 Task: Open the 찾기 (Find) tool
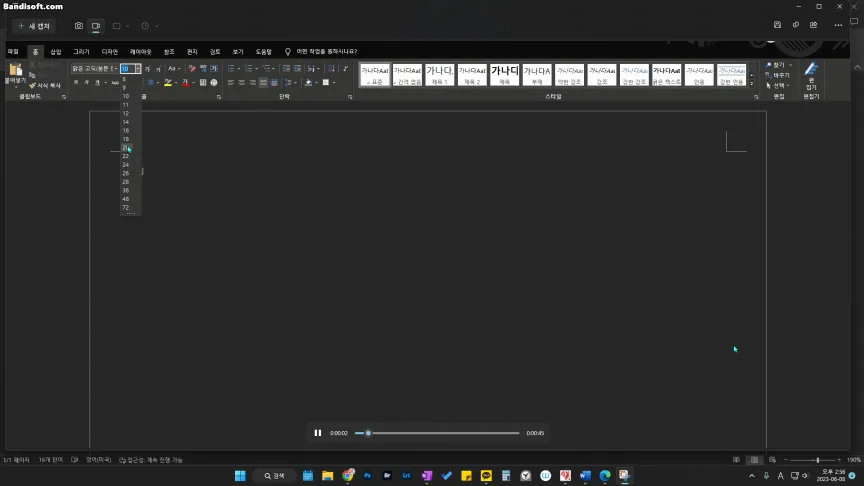point(777,65)
